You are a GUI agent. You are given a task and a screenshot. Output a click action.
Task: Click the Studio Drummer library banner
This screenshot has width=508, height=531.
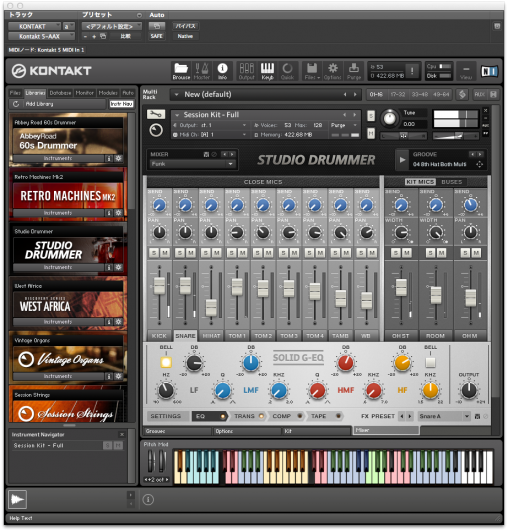click(x=68, y=250)
